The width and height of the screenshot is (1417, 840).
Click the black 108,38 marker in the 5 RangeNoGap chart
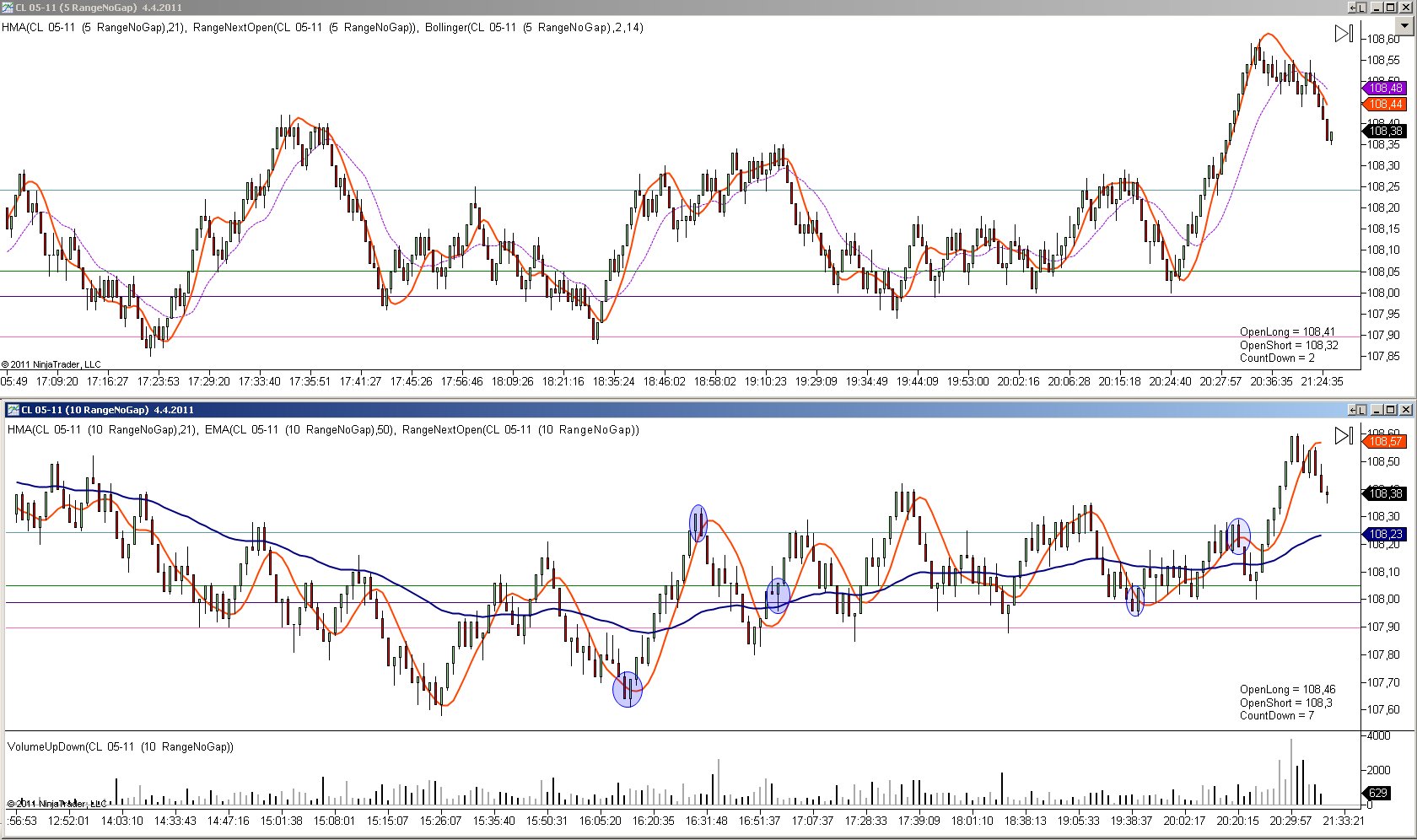(1384, 131)
